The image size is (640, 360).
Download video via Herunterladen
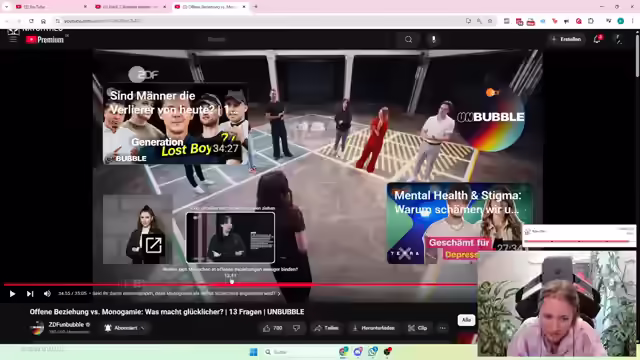(x=373, y=328)
